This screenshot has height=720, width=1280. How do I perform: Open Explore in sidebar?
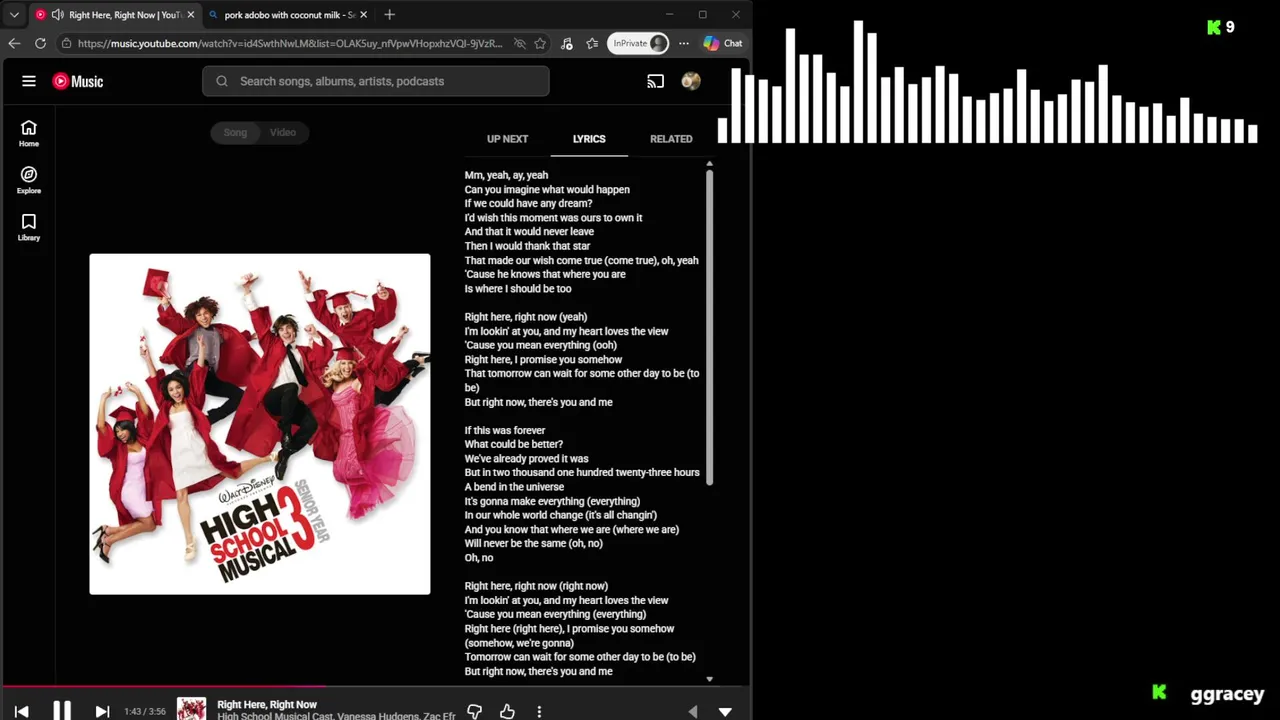pos(29,180)
